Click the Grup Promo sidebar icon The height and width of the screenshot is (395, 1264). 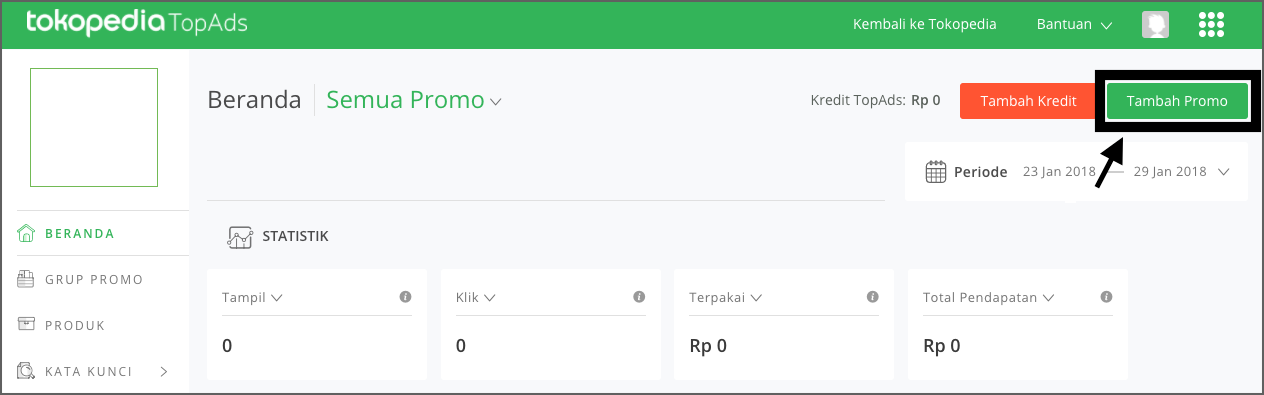click(27, 280)
